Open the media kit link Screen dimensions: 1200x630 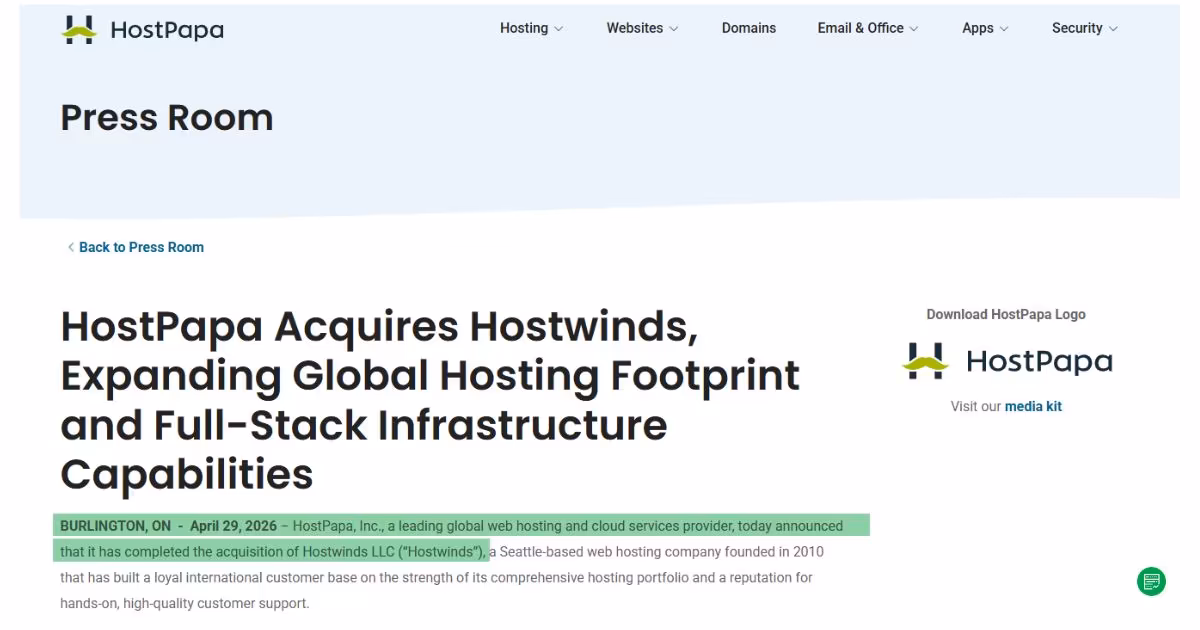pos(1033,406)
